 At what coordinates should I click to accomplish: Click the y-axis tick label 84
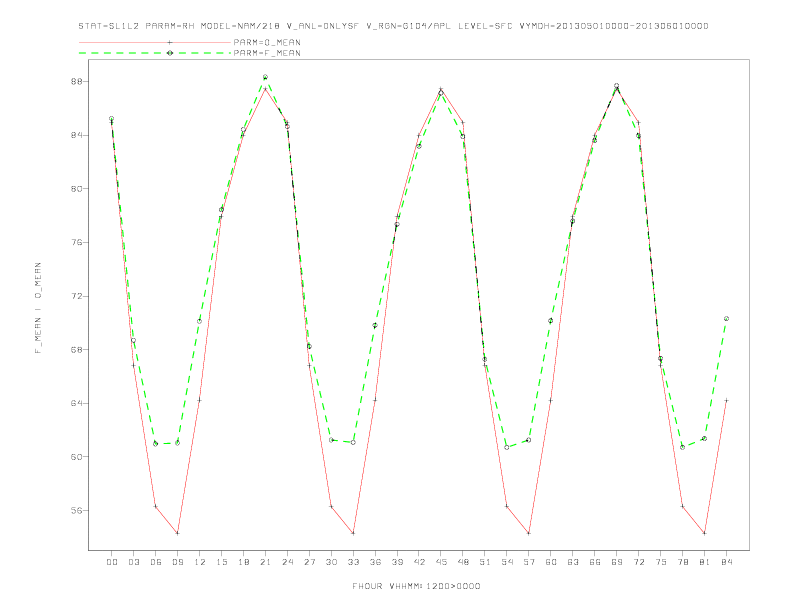76,135
